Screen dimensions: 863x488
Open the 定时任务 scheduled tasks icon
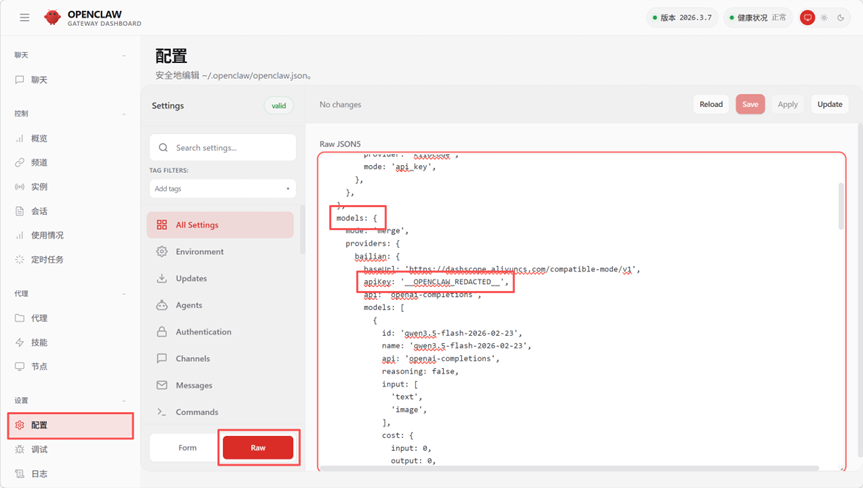point(19,260)
